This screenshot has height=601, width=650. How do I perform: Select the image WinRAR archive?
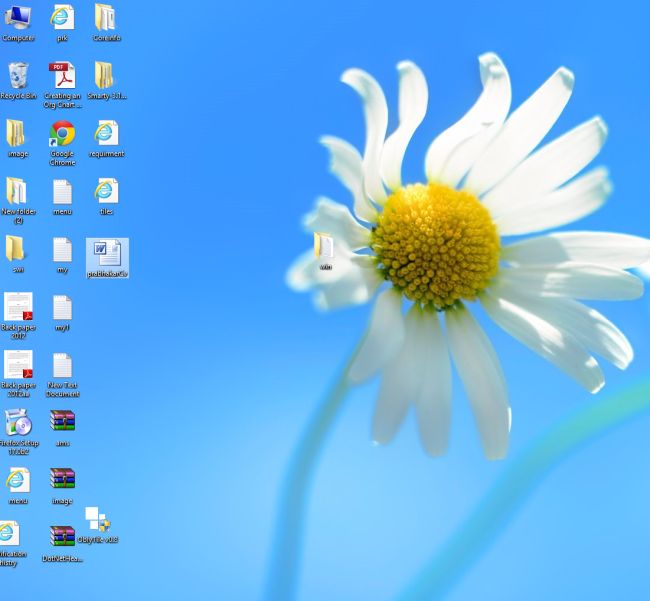tap(62, 486)
